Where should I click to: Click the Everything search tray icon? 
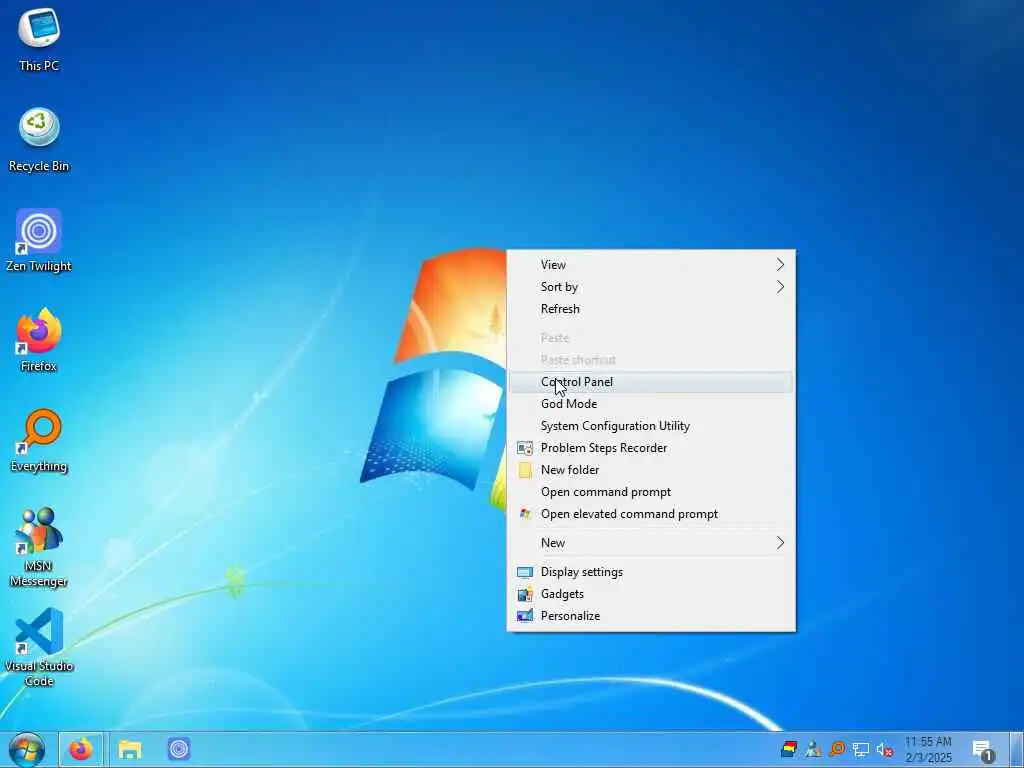[x=837, y=749]
